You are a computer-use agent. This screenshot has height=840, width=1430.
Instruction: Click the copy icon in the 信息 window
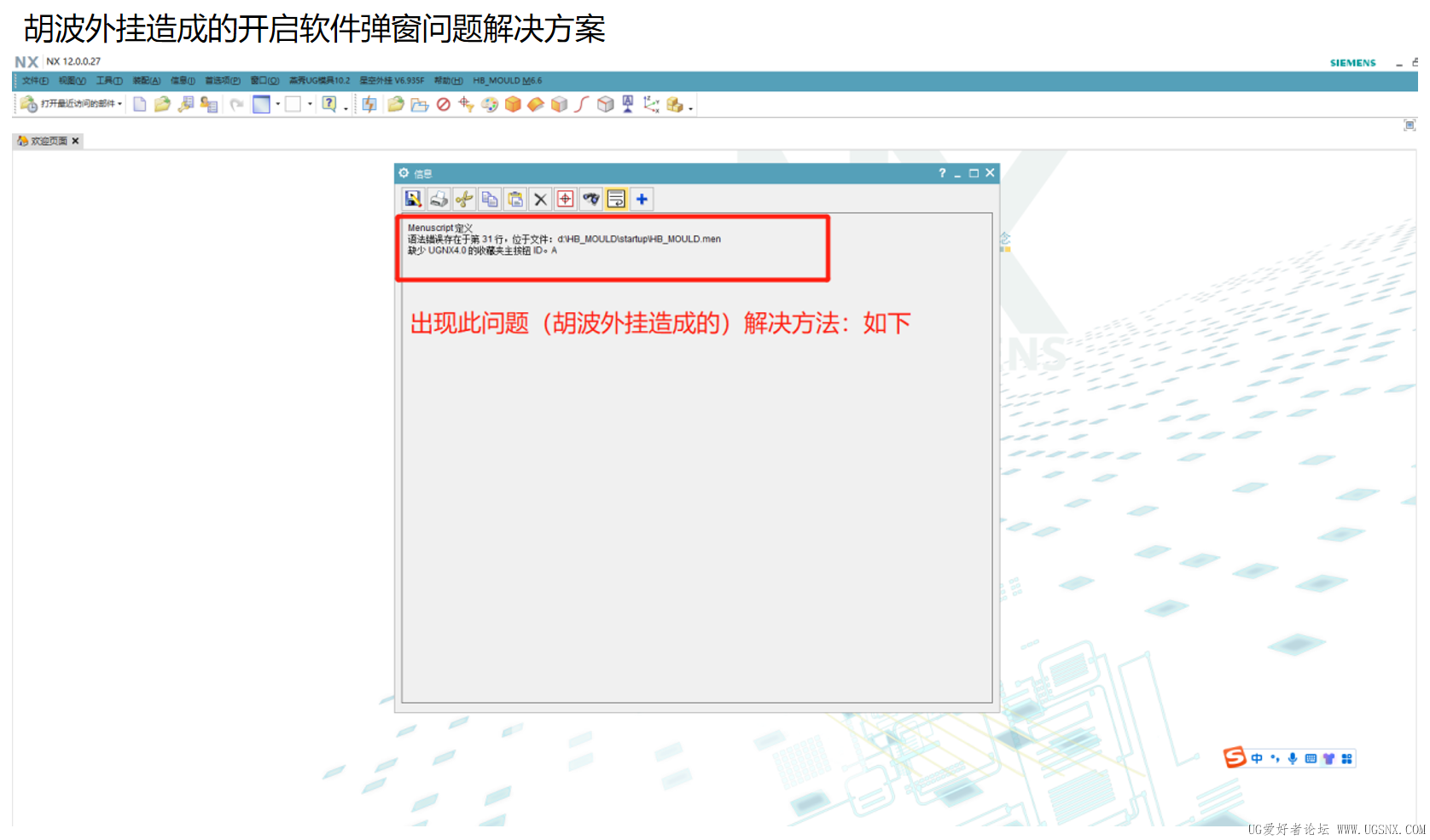tap(490, 199)
